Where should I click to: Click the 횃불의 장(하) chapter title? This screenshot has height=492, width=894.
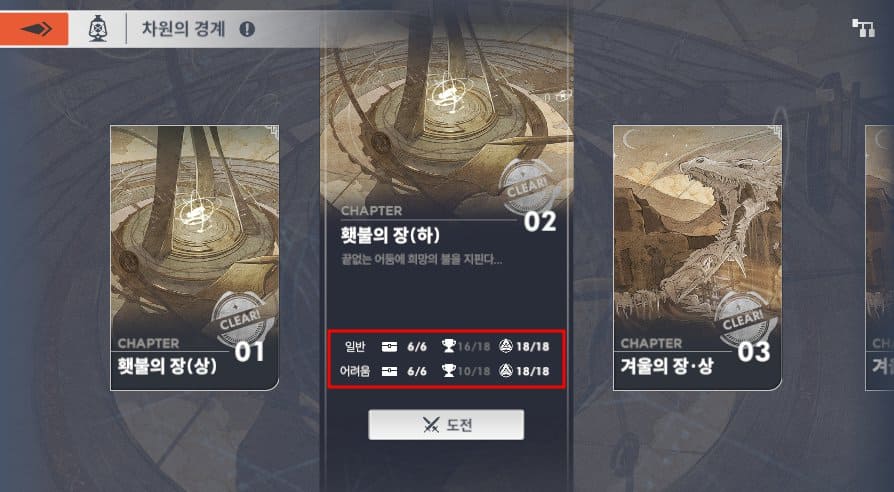click(390, 235)
